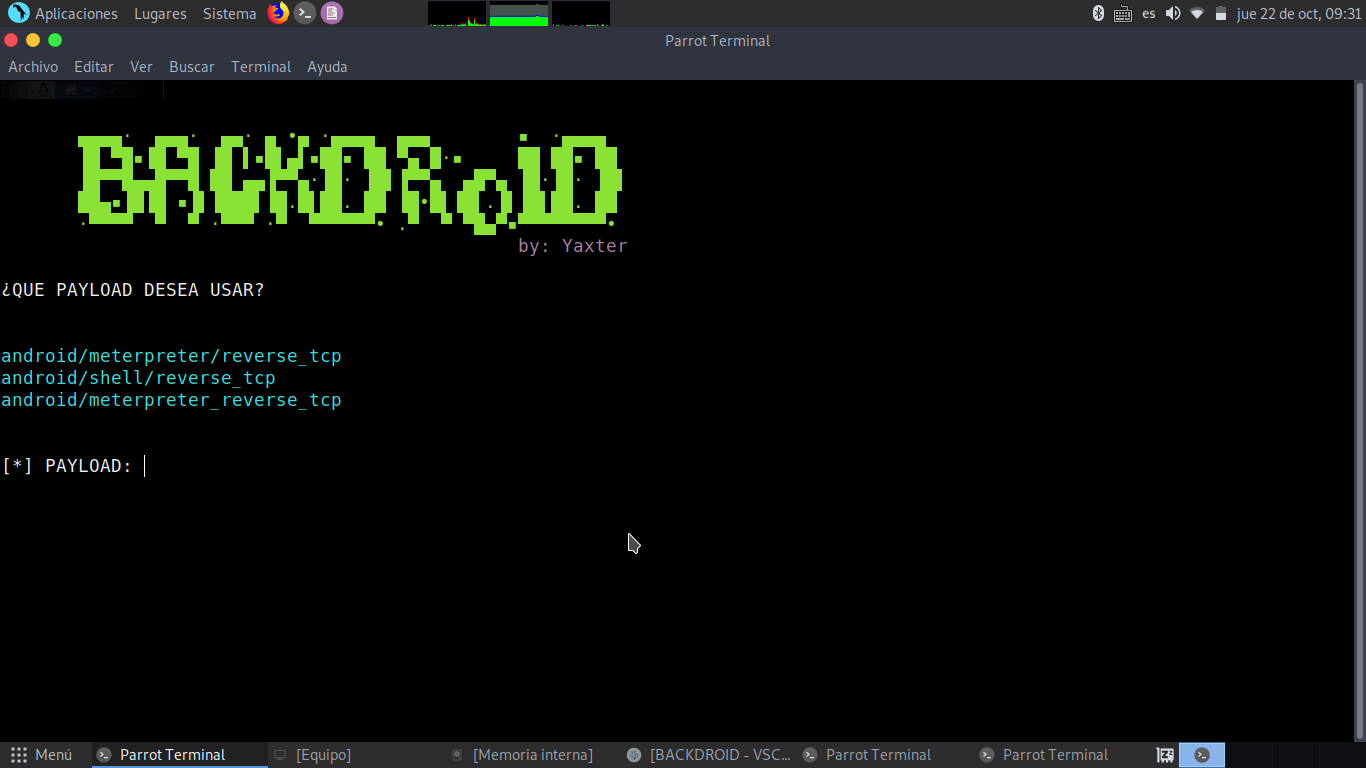Screen dimensions: 1366x768
Task: Open the volume speaker icon
Action: click(1173, 13)
